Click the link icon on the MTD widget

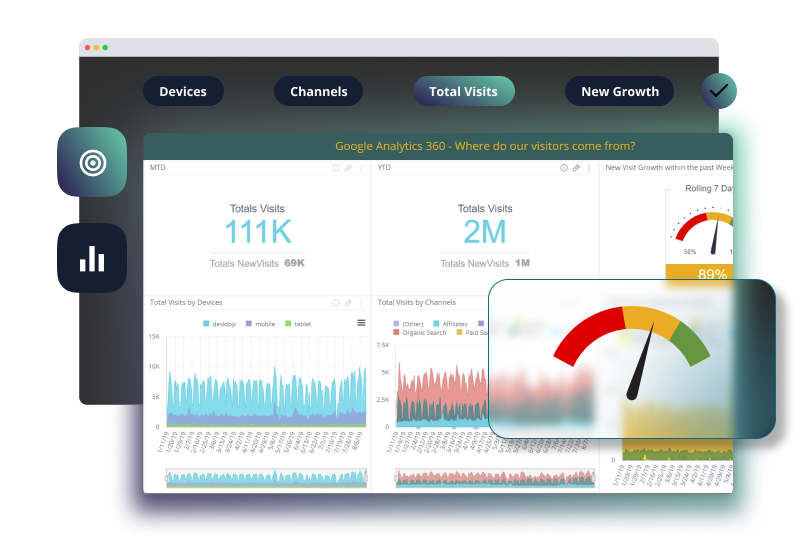pos(348,168)
